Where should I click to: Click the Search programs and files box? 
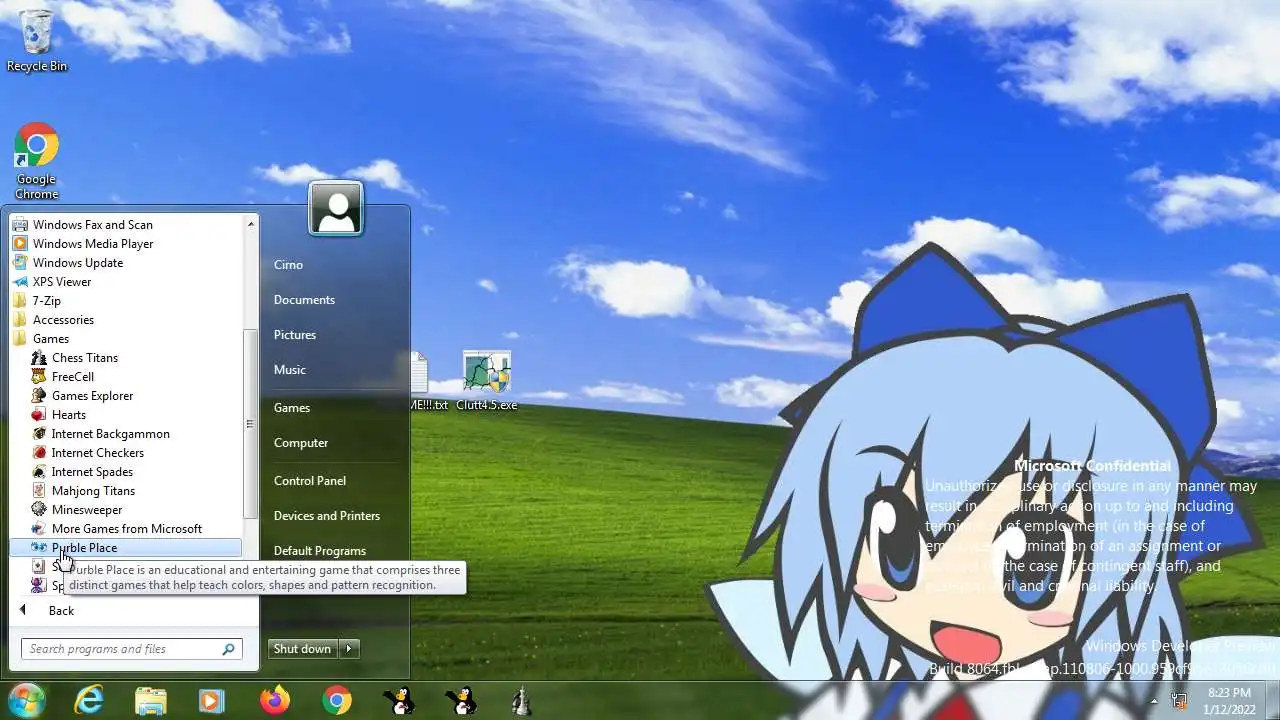coord(131,649)
